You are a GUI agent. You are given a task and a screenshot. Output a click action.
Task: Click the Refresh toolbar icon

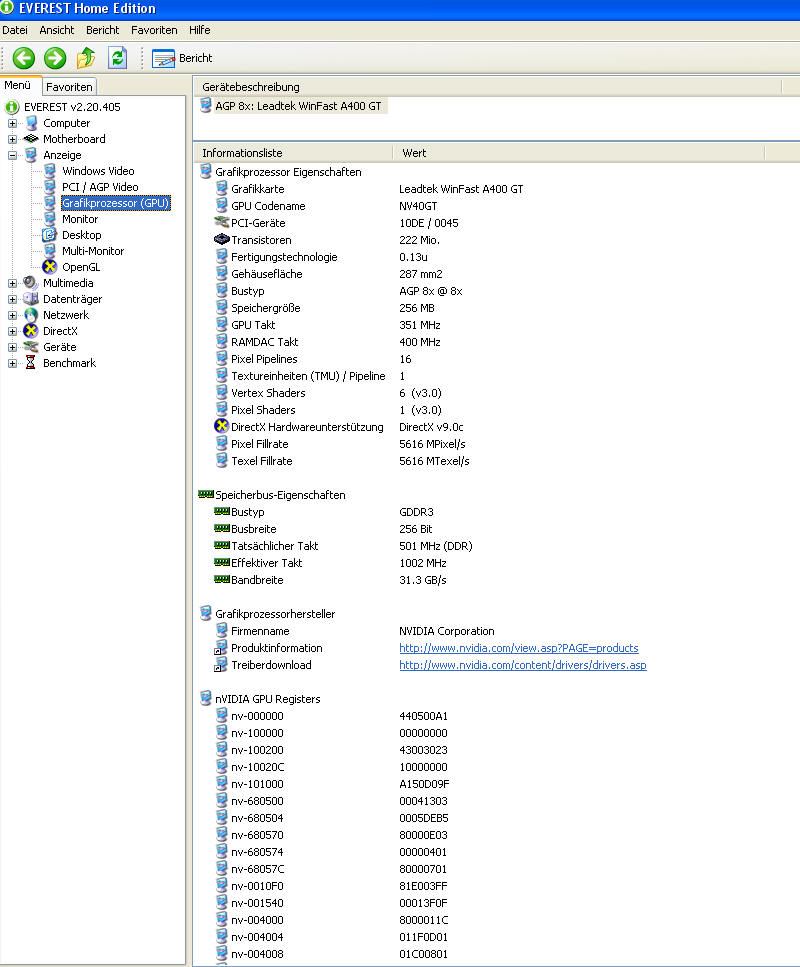pyautogui.click(x=117, y=58)
